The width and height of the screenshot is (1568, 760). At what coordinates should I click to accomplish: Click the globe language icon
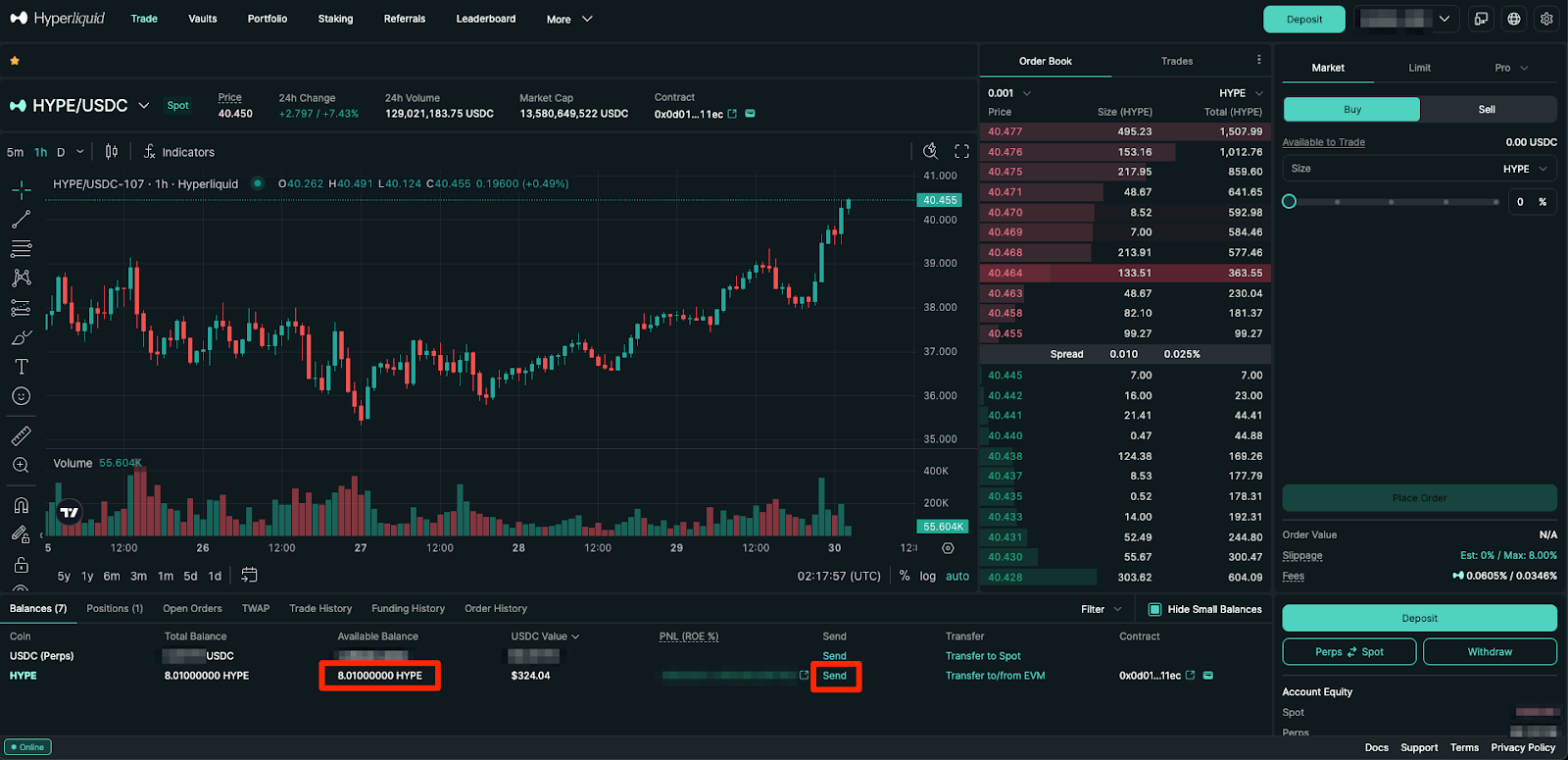(x=1514, y=19)
